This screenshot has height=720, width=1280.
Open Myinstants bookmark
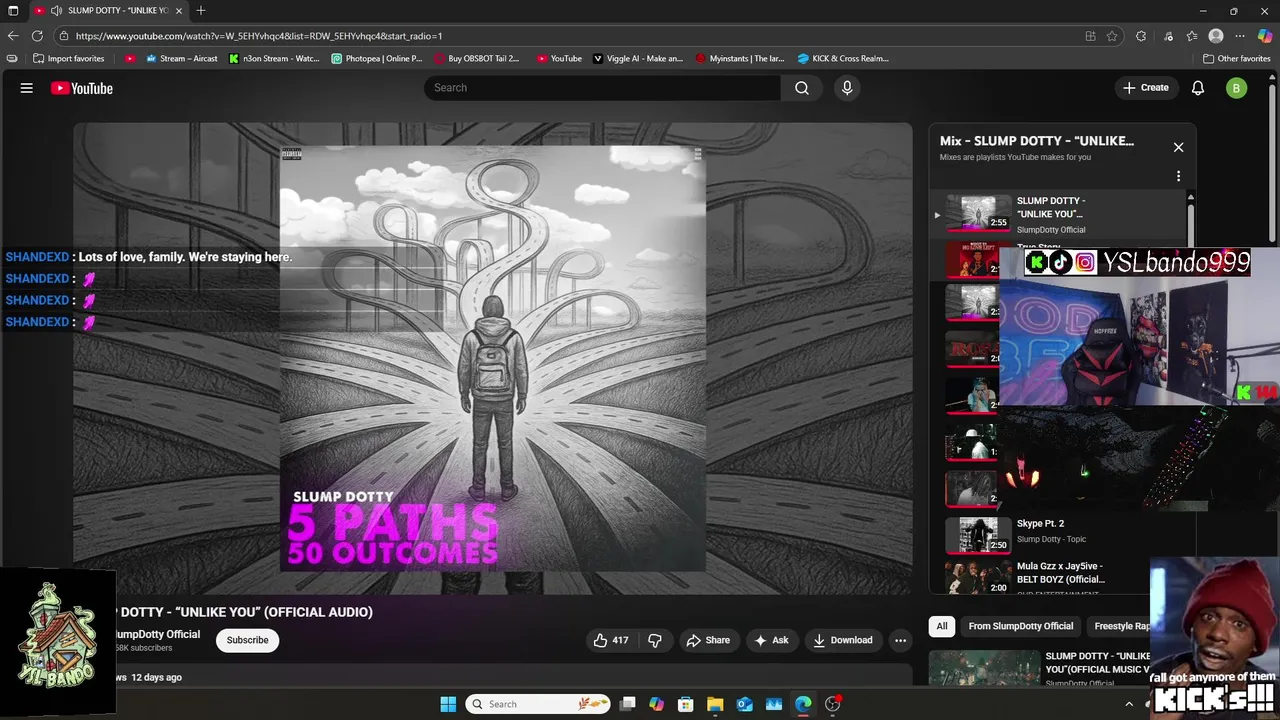[740, 58]
